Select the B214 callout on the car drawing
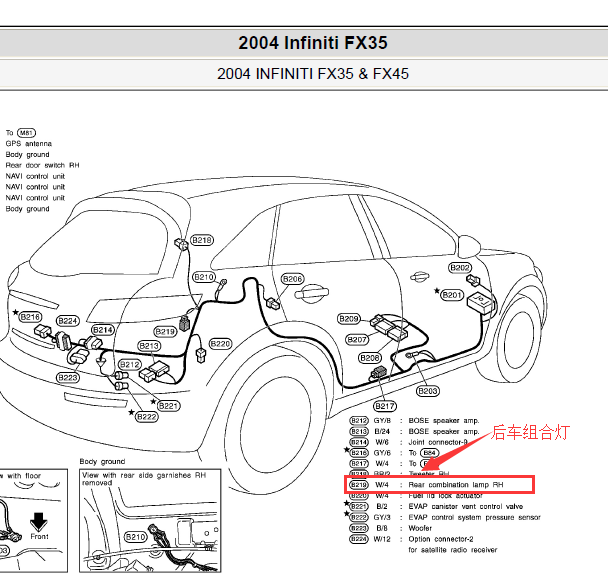 point(103,330)
